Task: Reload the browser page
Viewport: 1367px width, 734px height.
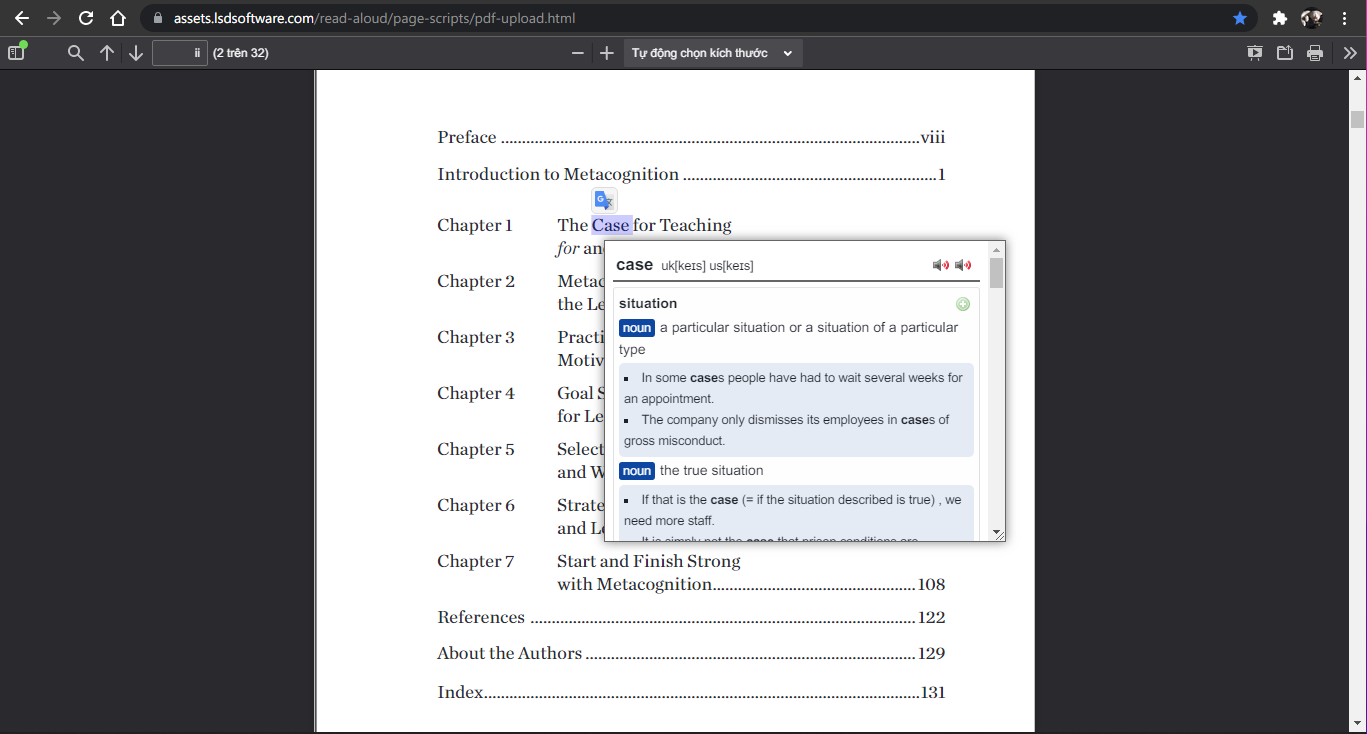Action: point(86,18)
